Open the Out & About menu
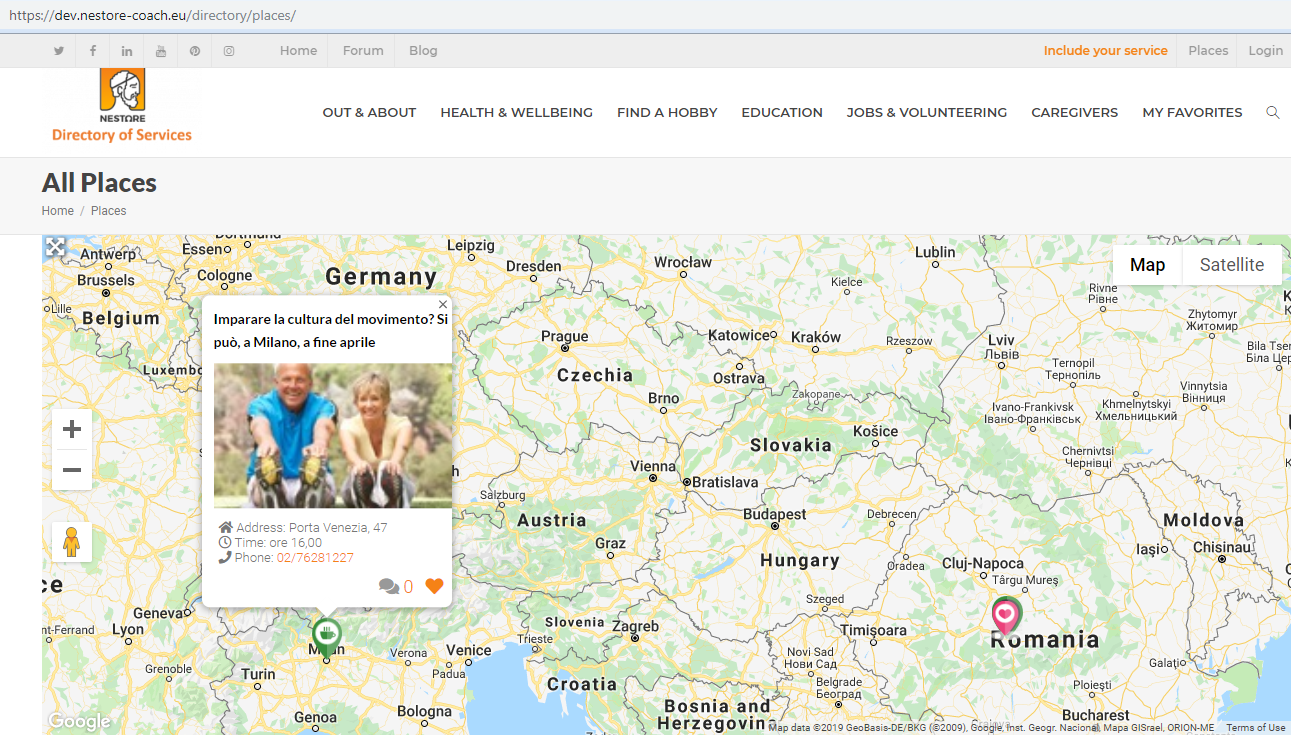 coord(369,113)
